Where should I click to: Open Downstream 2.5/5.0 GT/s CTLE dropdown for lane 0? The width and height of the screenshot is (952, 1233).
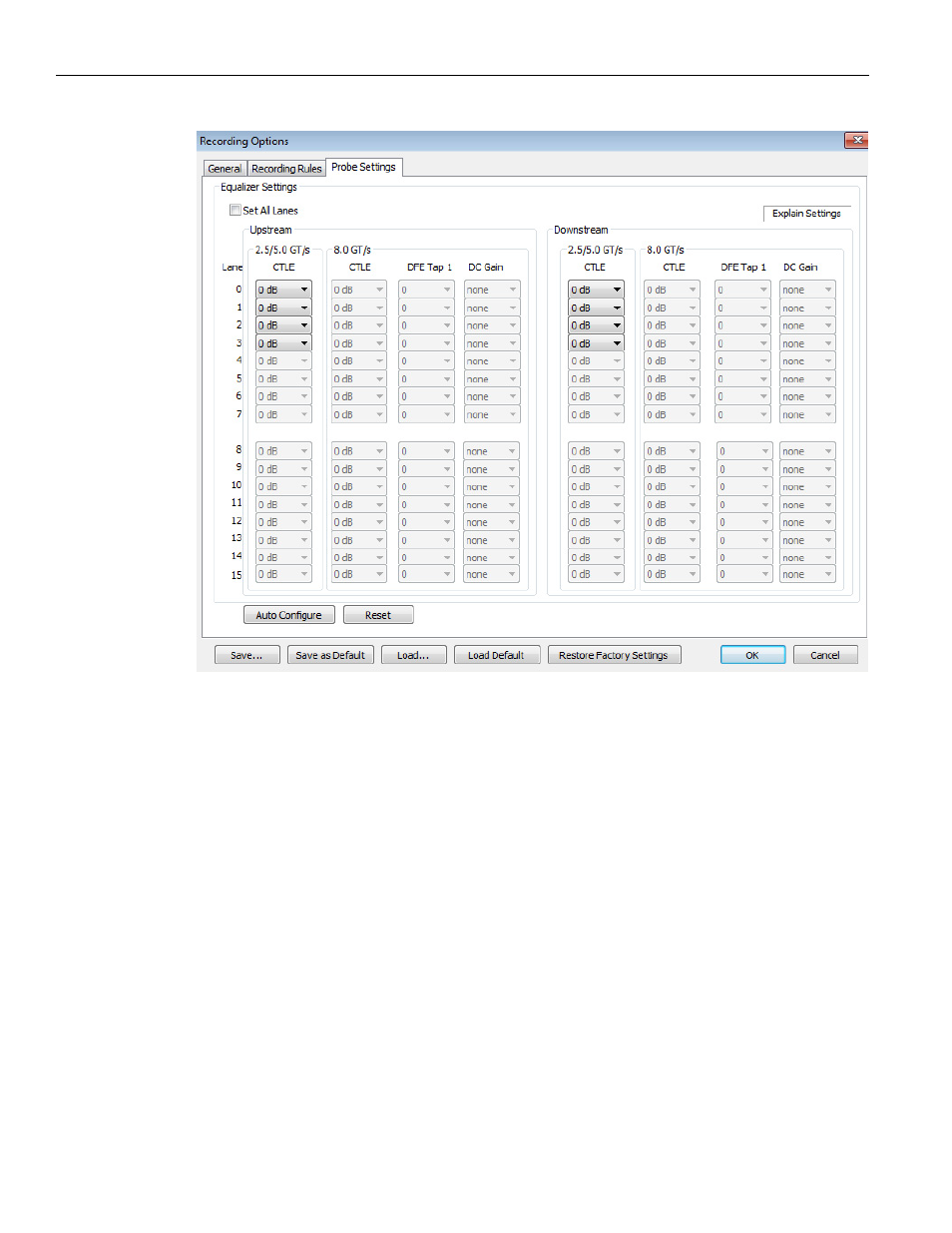point(596,290)
